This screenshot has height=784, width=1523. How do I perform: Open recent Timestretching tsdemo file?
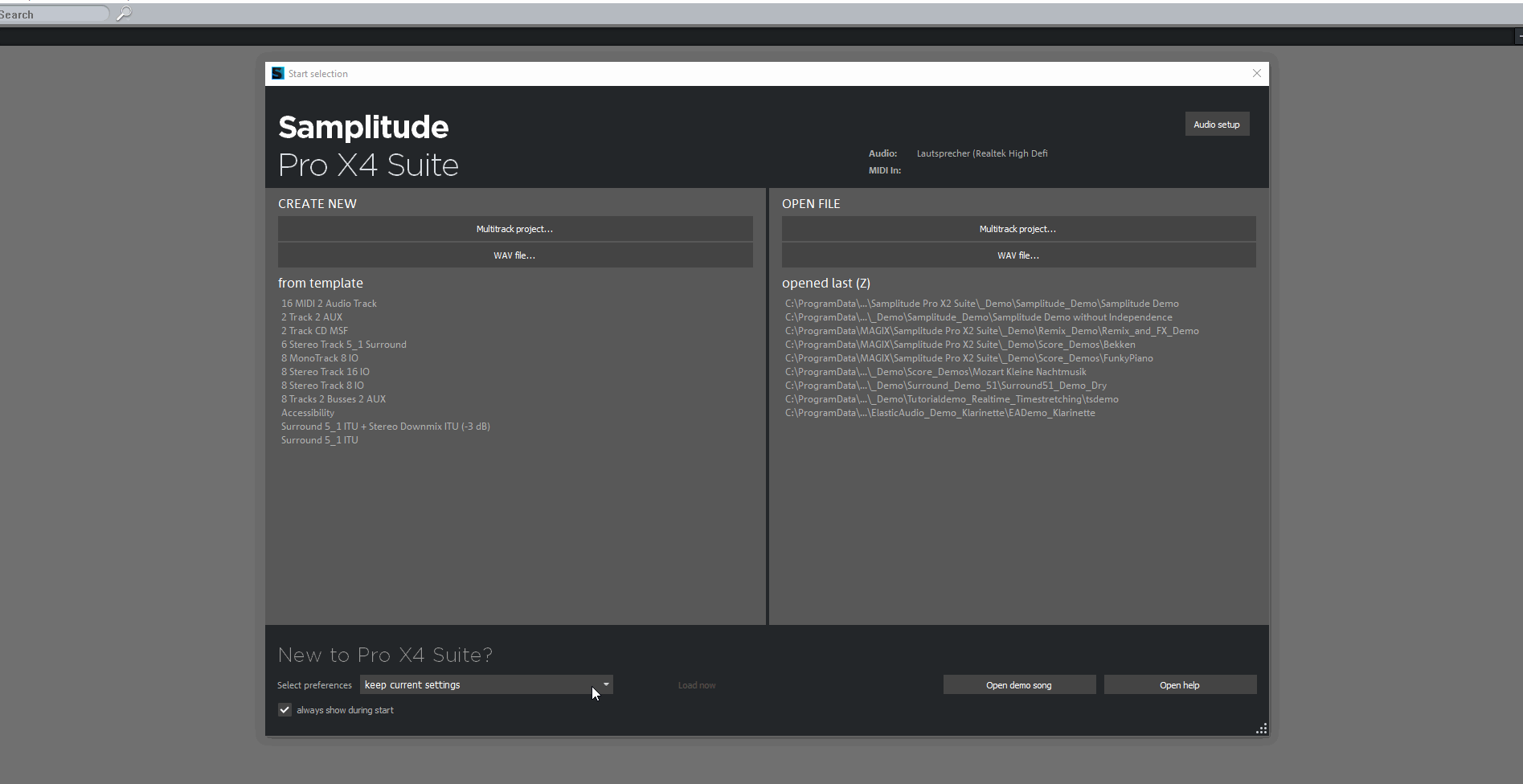tap(952, 399)
